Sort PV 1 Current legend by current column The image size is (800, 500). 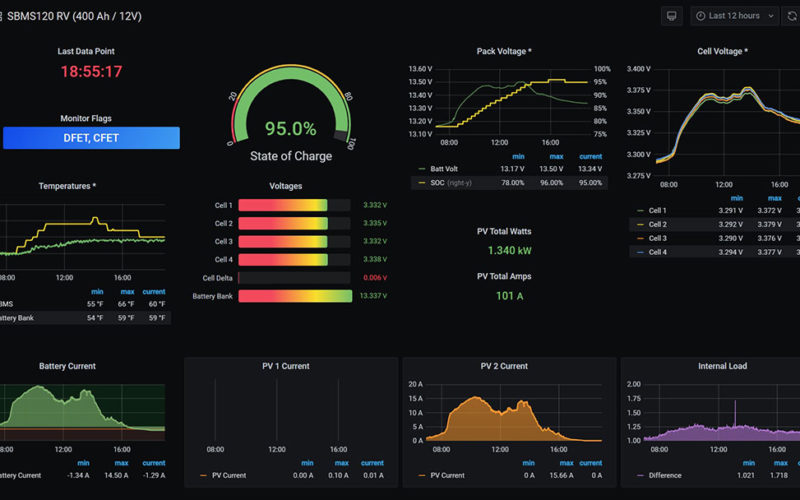click(372, 463)
